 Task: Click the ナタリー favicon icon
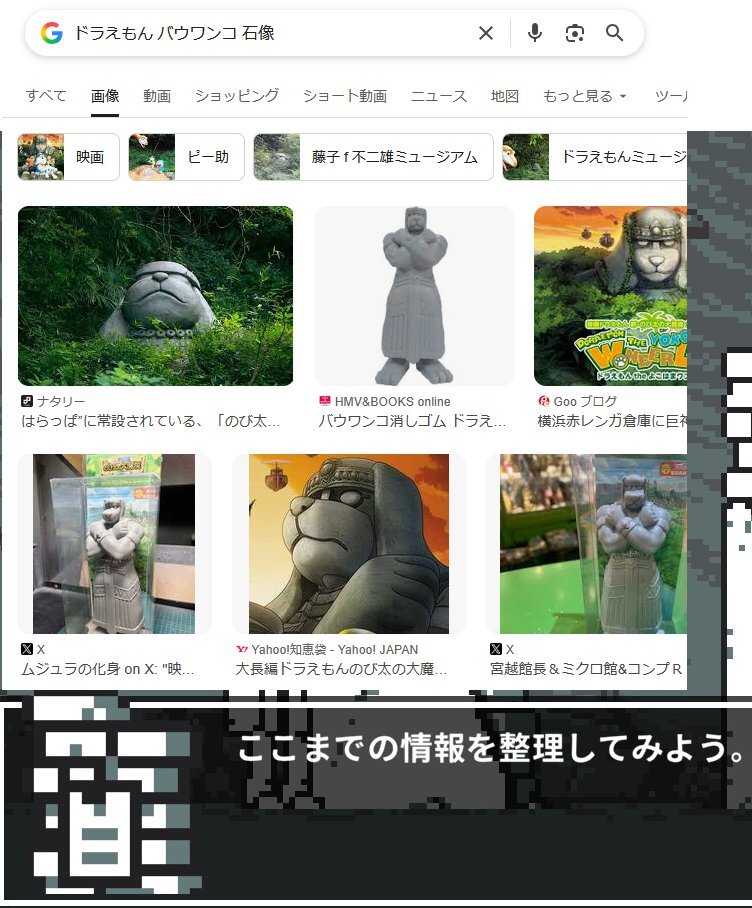click(27, 401)
